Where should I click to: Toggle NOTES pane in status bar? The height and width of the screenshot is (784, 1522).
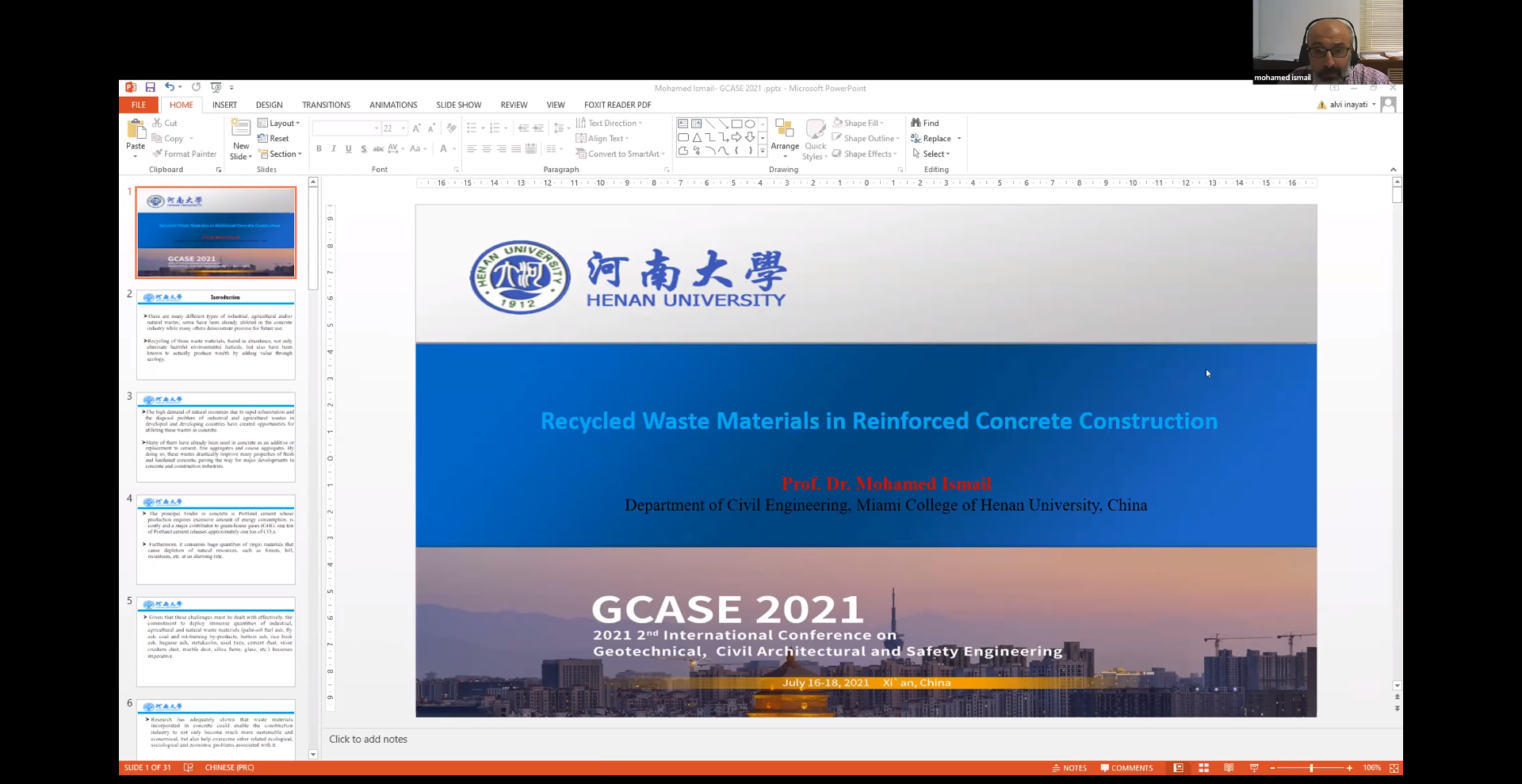point(1069,767)
